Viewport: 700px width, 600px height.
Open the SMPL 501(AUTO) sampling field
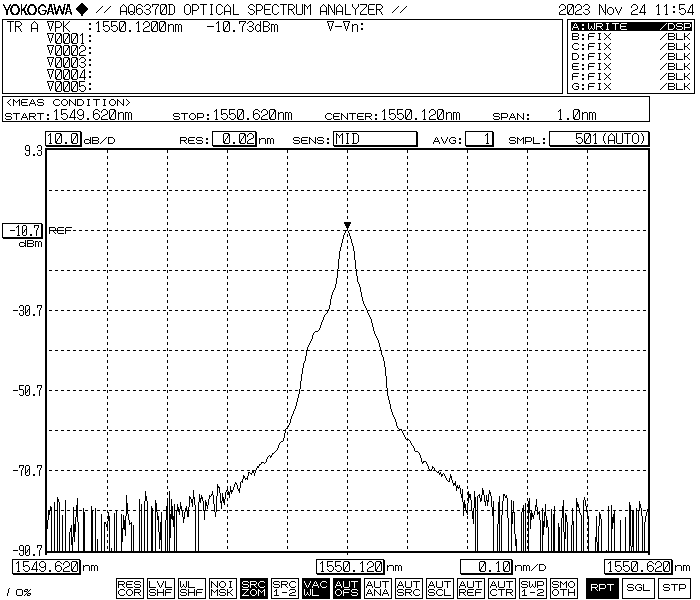tap(598, 139)
